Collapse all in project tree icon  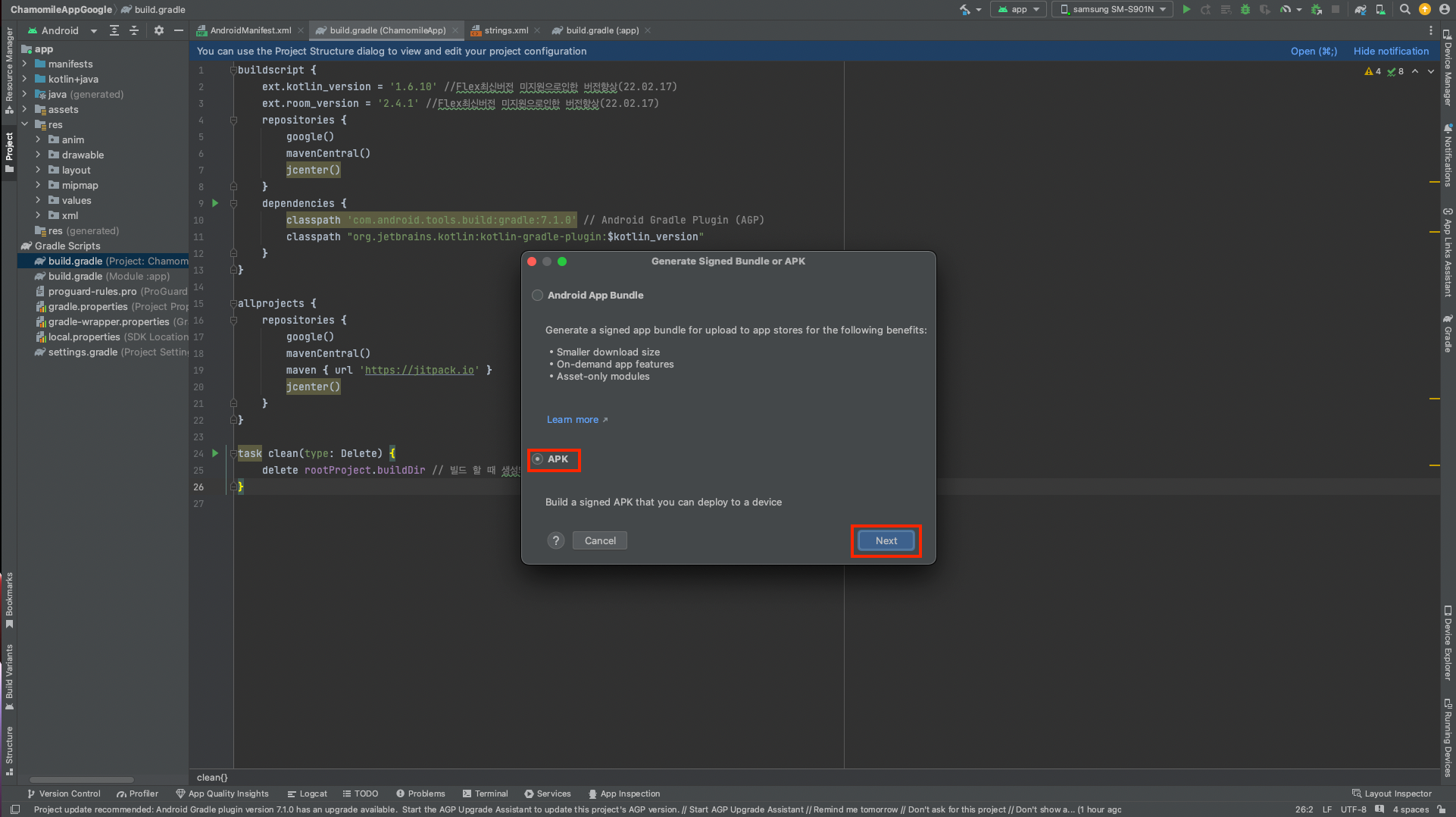tap(133, 30)
